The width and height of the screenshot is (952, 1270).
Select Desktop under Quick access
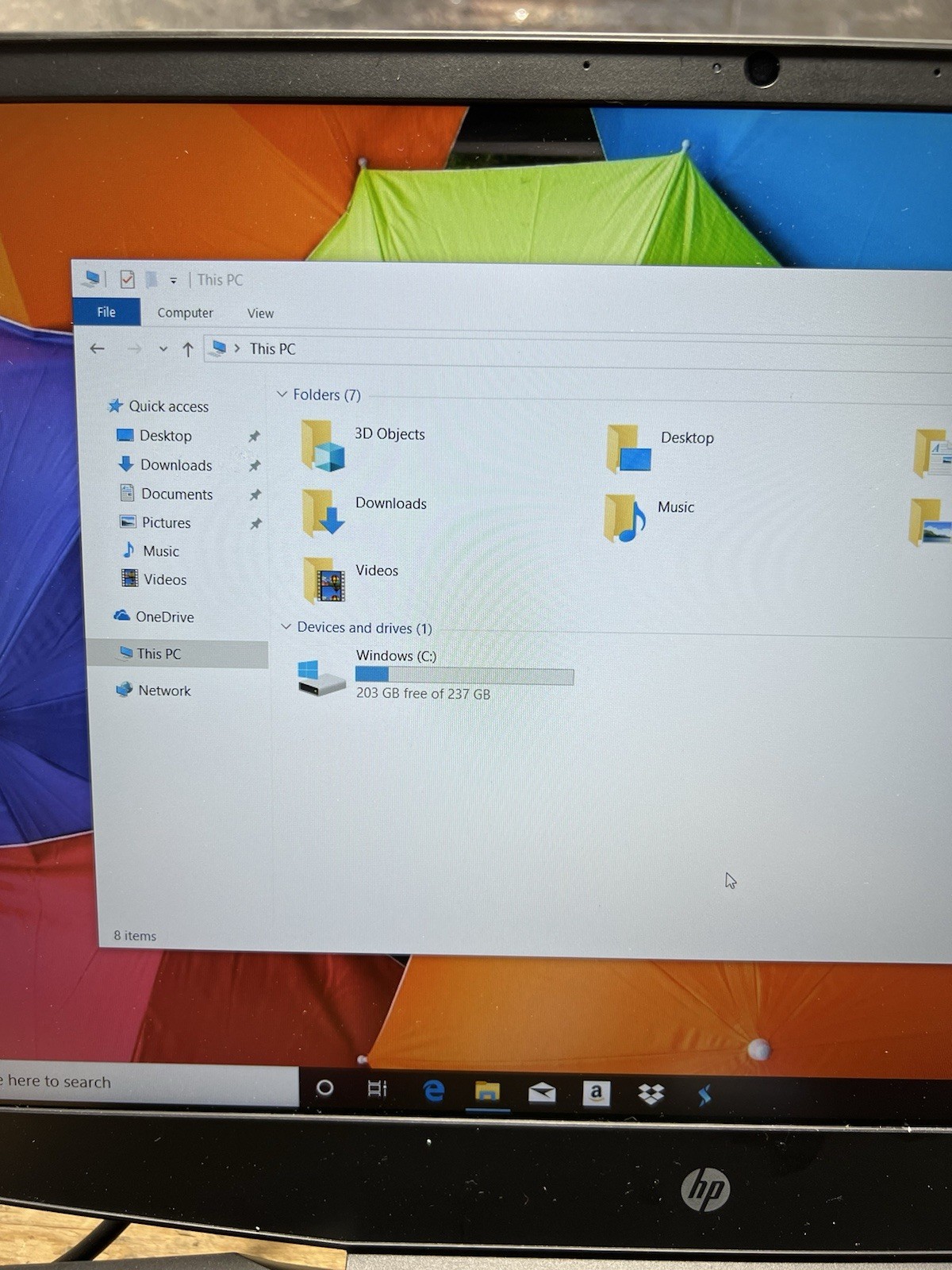(x=154, y=436)
